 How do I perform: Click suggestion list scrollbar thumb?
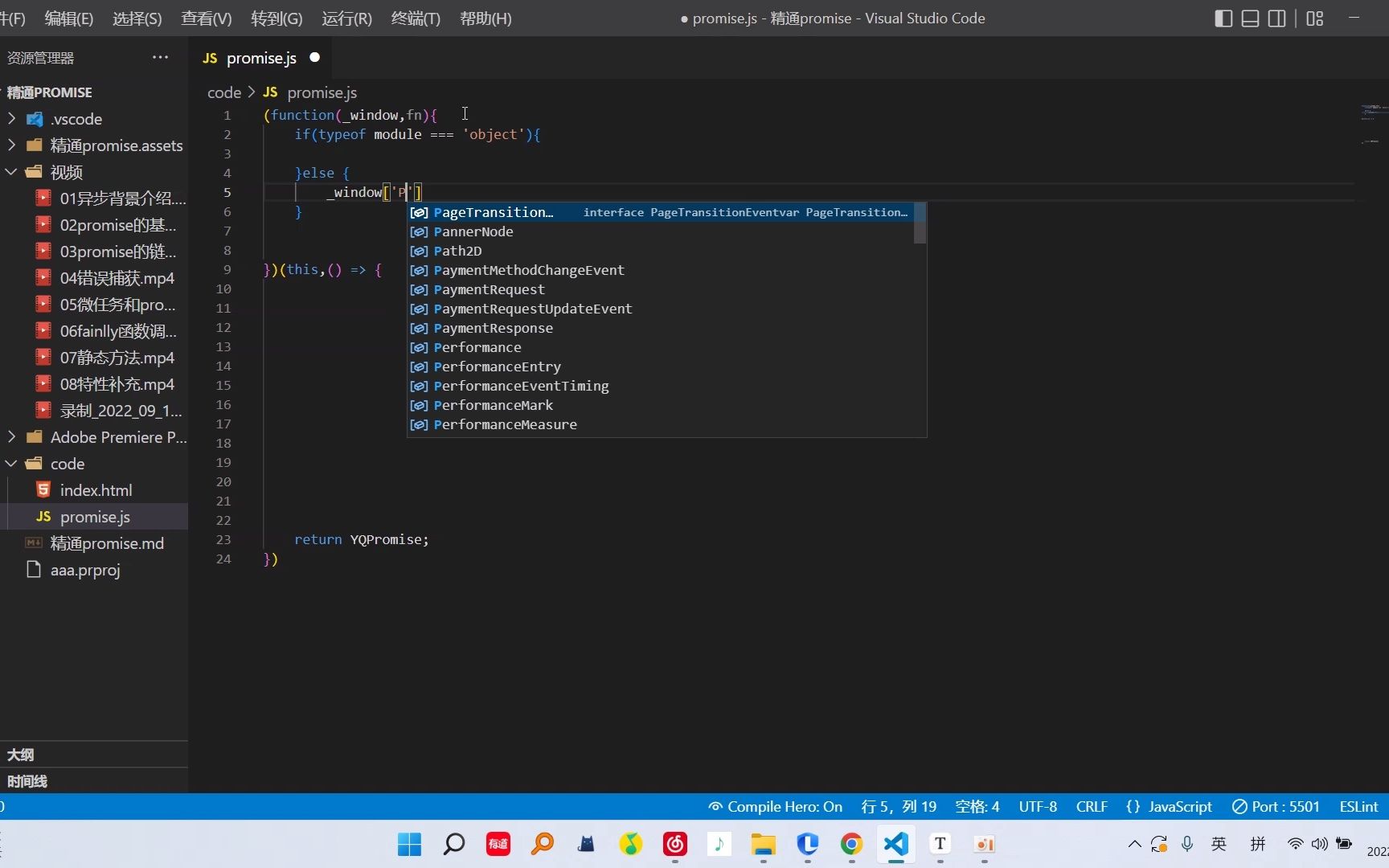[920, 223]
